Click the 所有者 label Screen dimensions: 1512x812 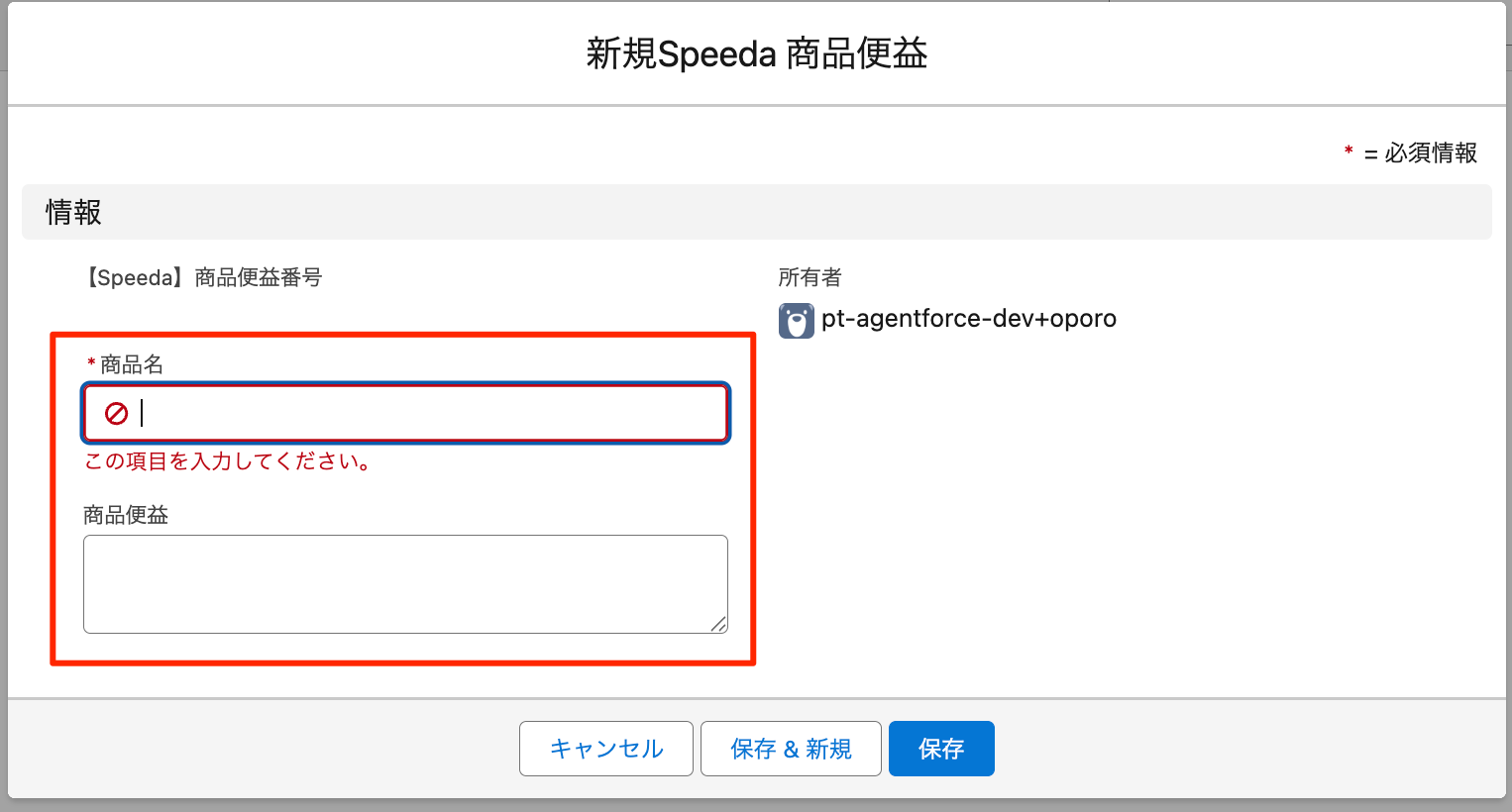810,277
